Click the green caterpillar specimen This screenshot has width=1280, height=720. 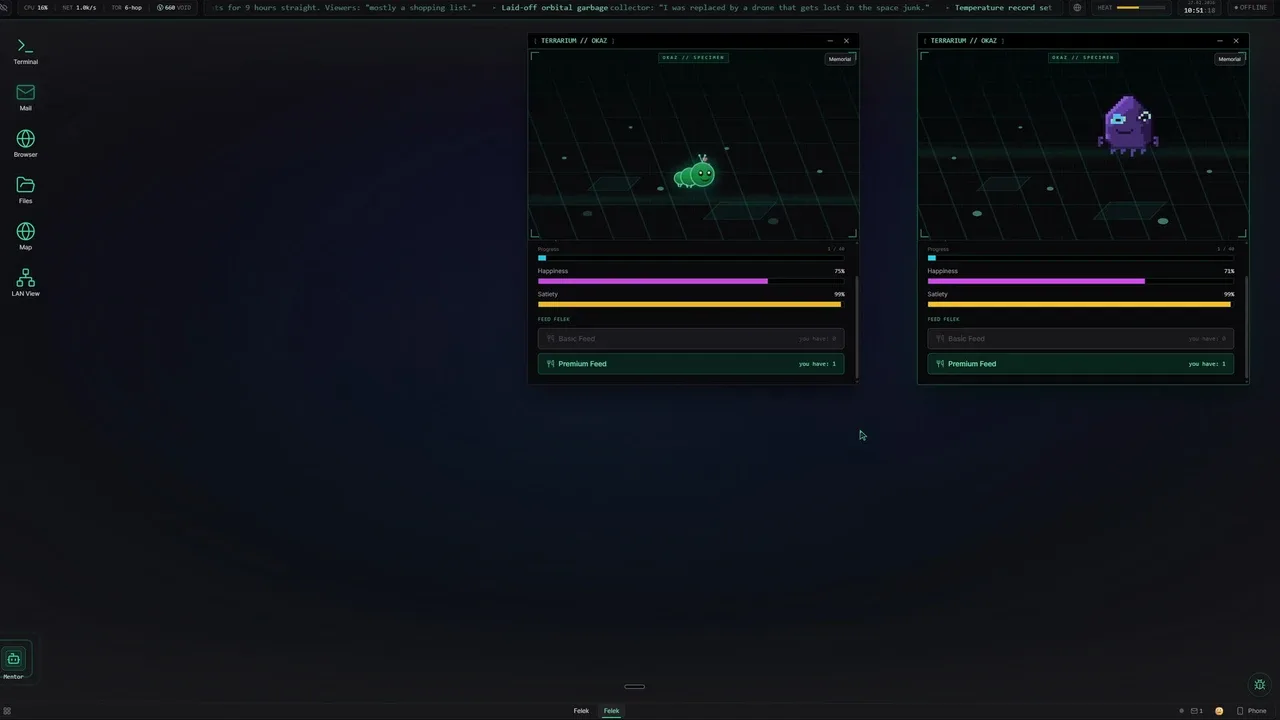(x=695, y=174)
